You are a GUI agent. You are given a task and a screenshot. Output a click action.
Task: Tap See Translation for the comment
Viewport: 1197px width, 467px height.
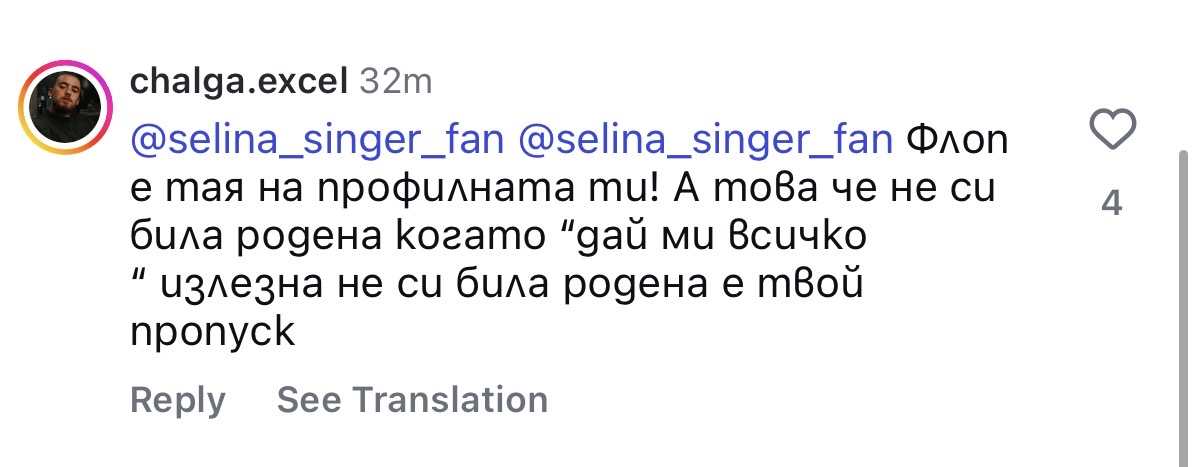(x=412, y=400)
